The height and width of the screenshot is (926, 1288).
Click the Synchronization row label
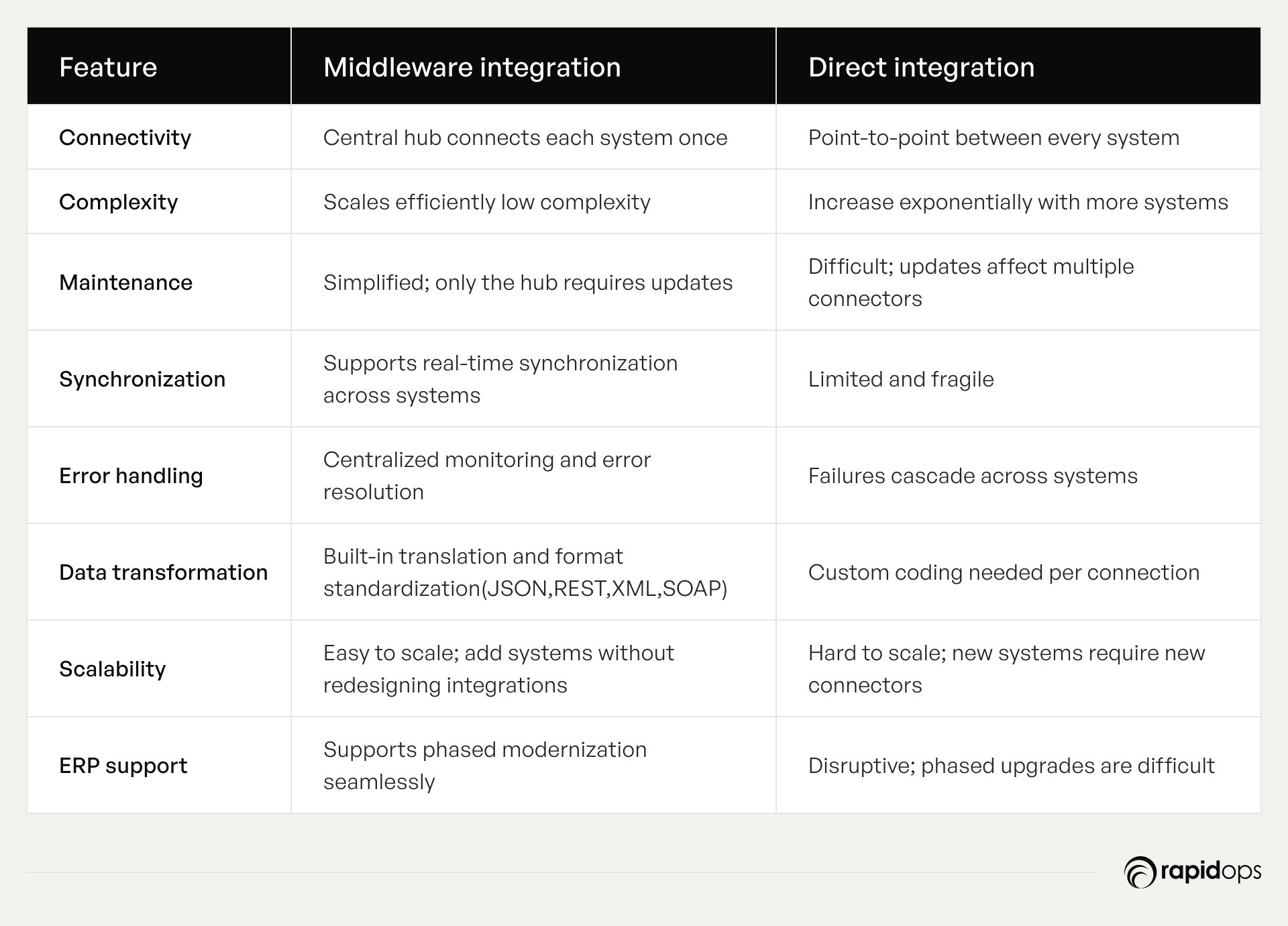[x=142, y=379]
